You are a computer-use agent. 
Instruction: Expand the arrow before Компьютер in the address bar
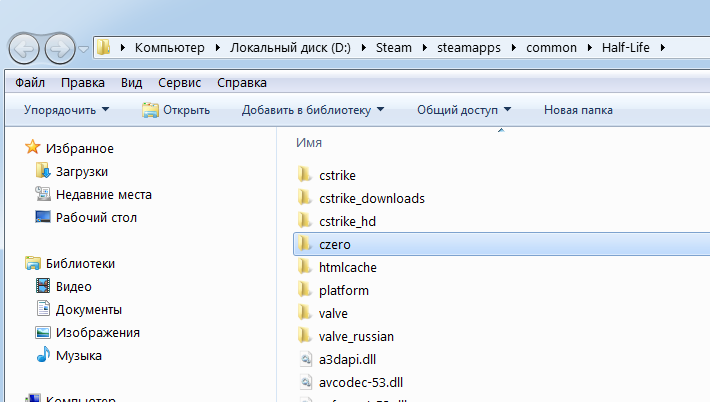[x=123, y=48]
